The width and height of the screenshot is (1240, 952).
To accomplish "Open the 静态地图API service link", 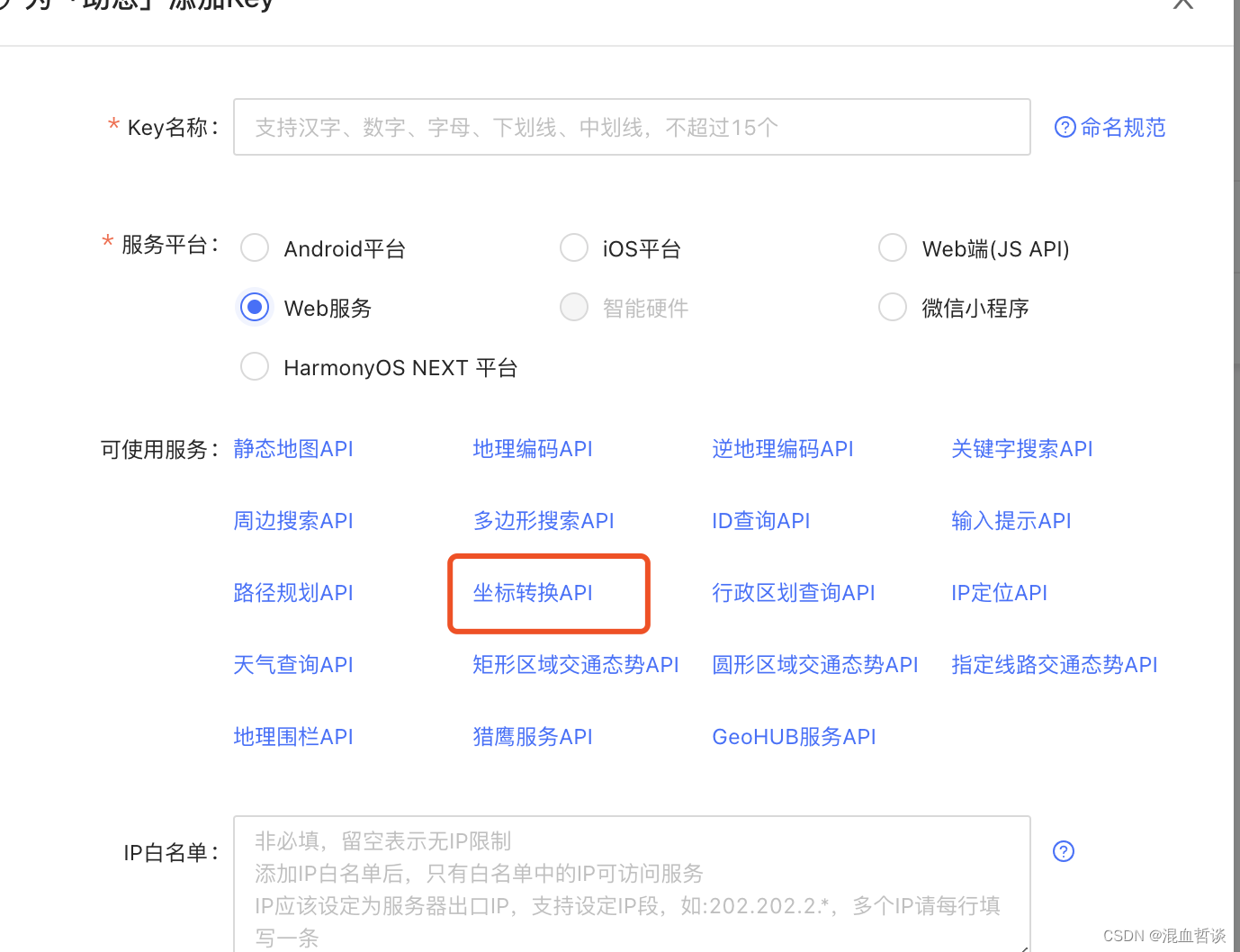I will click(292, 448).
